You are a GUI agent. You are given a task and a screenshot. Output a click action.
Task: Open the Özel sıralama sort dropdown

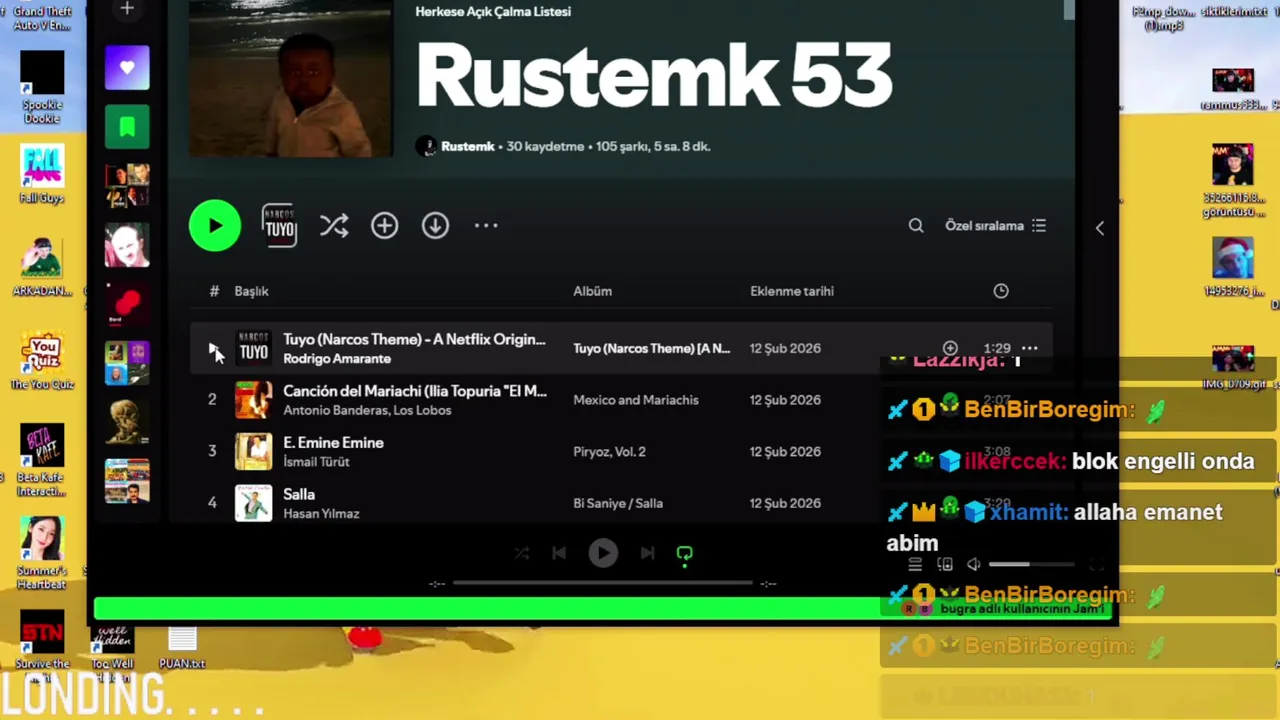[x=996, y=226]
